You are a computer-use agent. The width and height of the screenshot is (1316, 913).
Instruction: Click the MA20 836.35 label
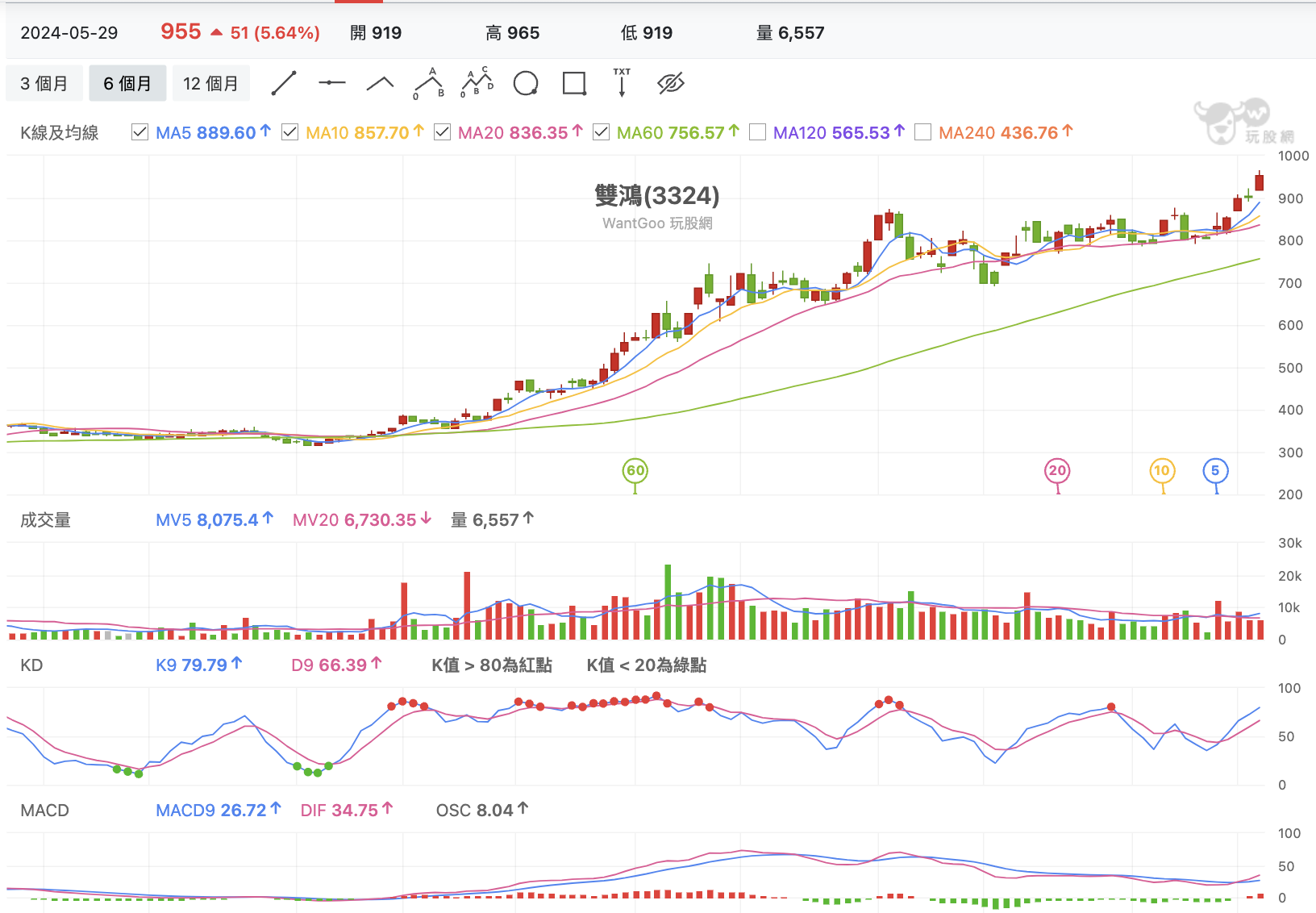tap(520, 132)
